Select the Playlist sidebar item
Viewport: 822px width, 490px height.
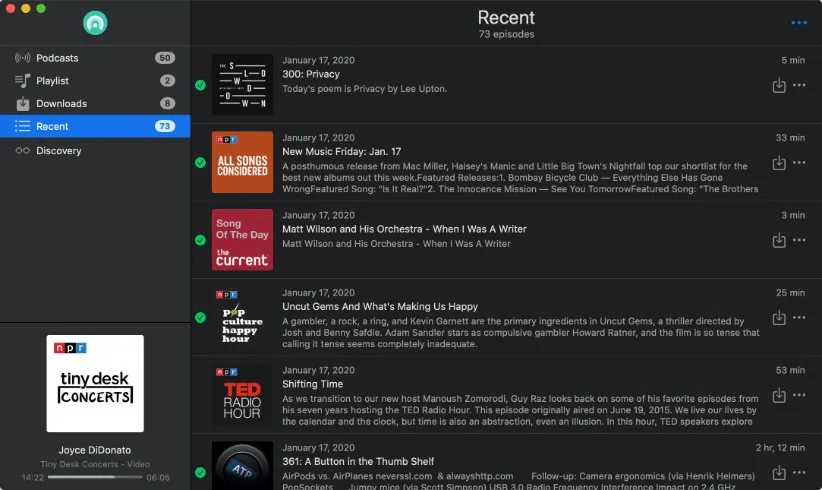[x=52, y=80]
